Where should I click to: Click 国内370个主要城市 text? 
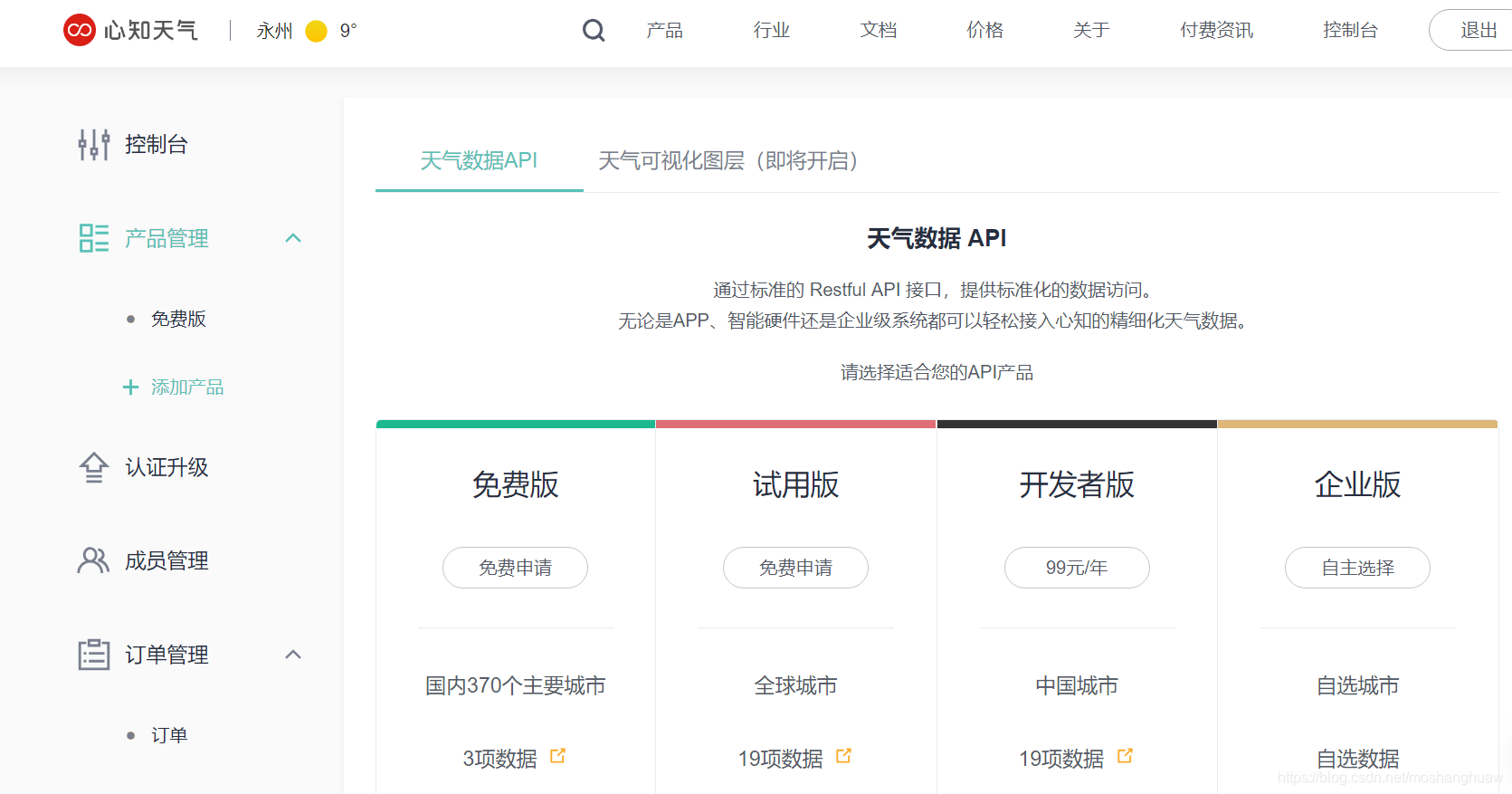(x=516, y=686)
